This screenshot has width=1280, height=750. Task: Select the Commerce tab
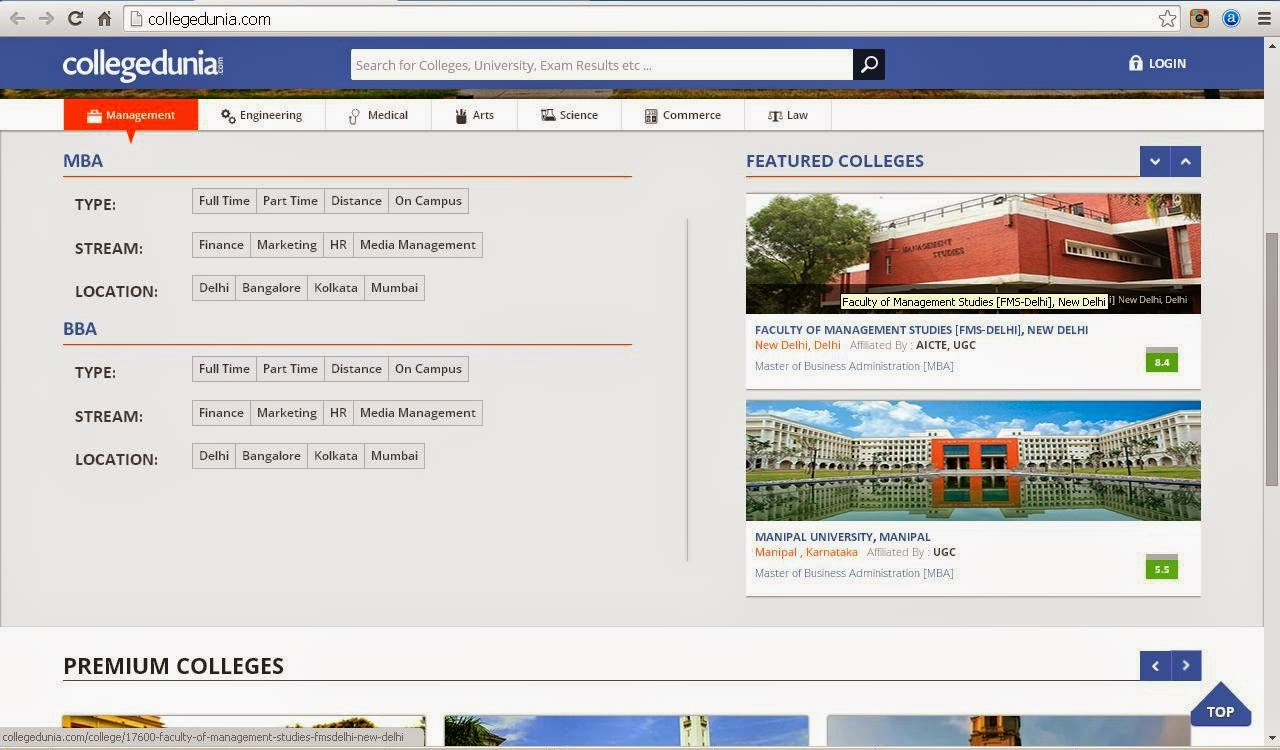682,115
